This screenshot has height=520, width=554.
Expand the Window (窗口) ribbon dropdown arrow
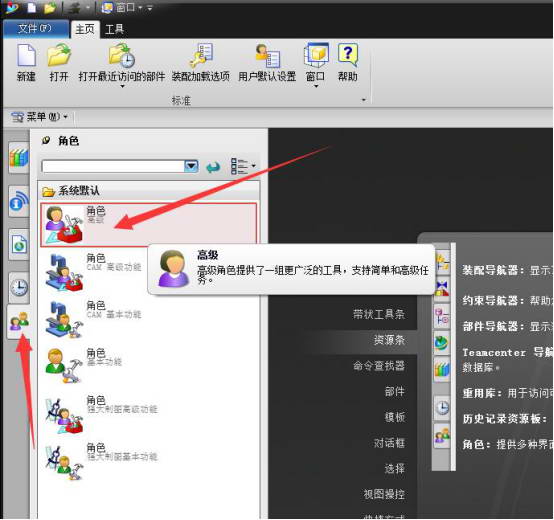coord(316,86)
